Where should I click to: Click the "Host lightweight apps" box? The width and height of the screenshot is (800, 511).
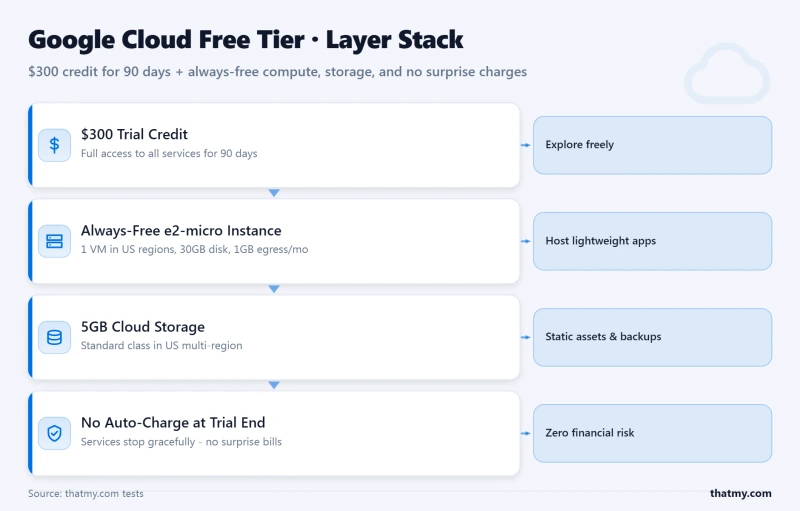coord(653,241)
